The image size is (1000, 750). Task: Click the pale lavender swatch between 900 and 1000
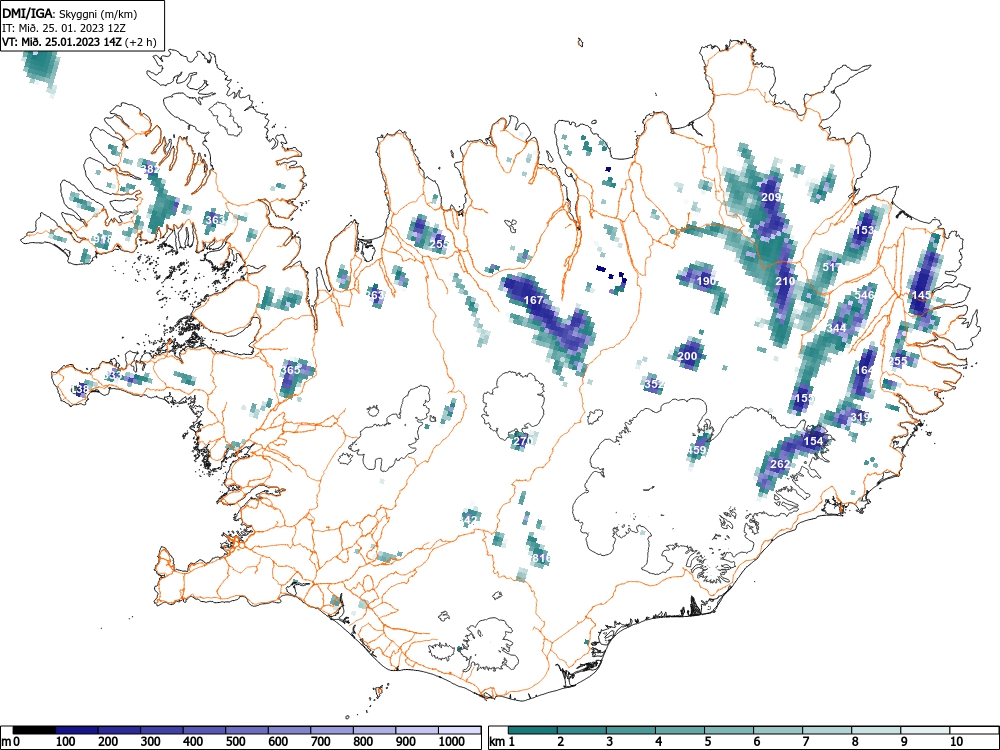tap(417, 730)
